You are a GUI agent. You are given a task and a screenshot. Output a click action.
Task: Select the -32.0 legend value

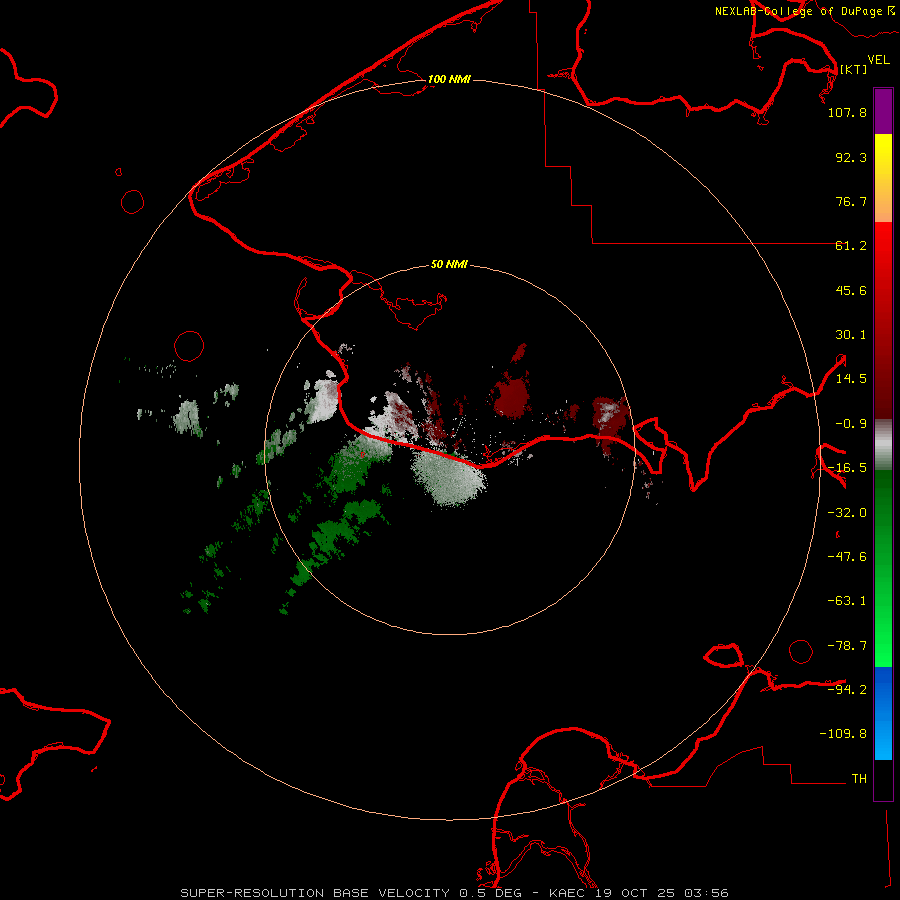click(847, 513)
